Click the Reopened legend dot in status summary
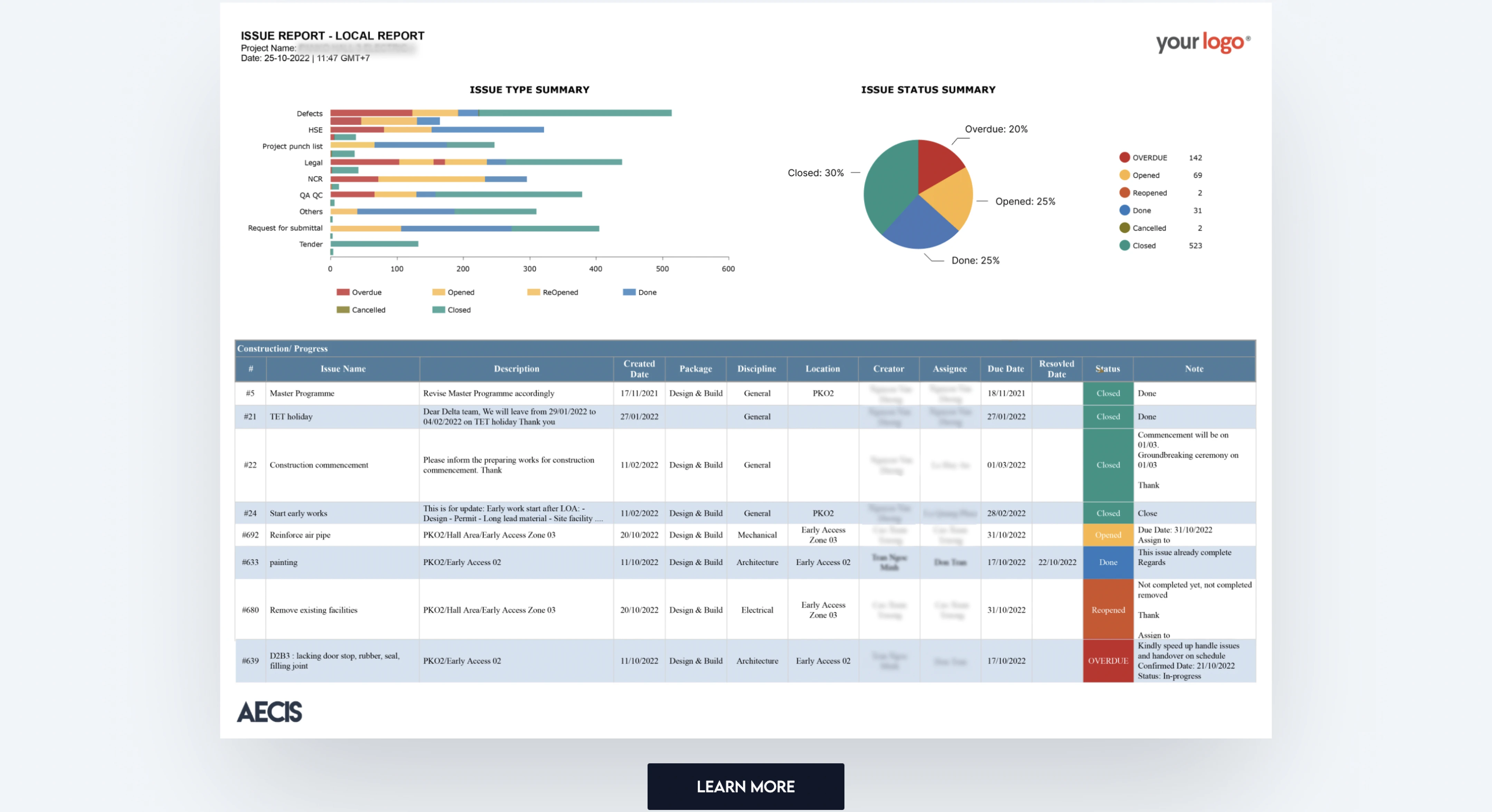The image size is (1492, 812). click(x=1124, y=193)
